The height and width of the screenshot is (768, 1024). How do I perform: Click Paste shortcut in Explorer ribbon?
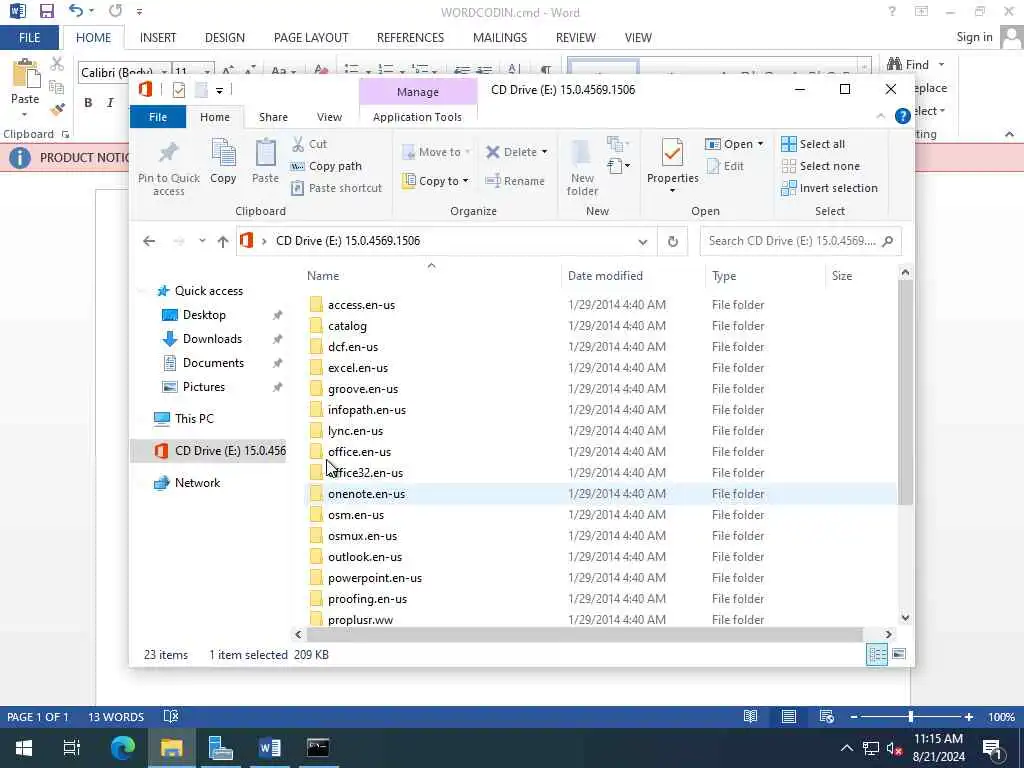[336, 188]
